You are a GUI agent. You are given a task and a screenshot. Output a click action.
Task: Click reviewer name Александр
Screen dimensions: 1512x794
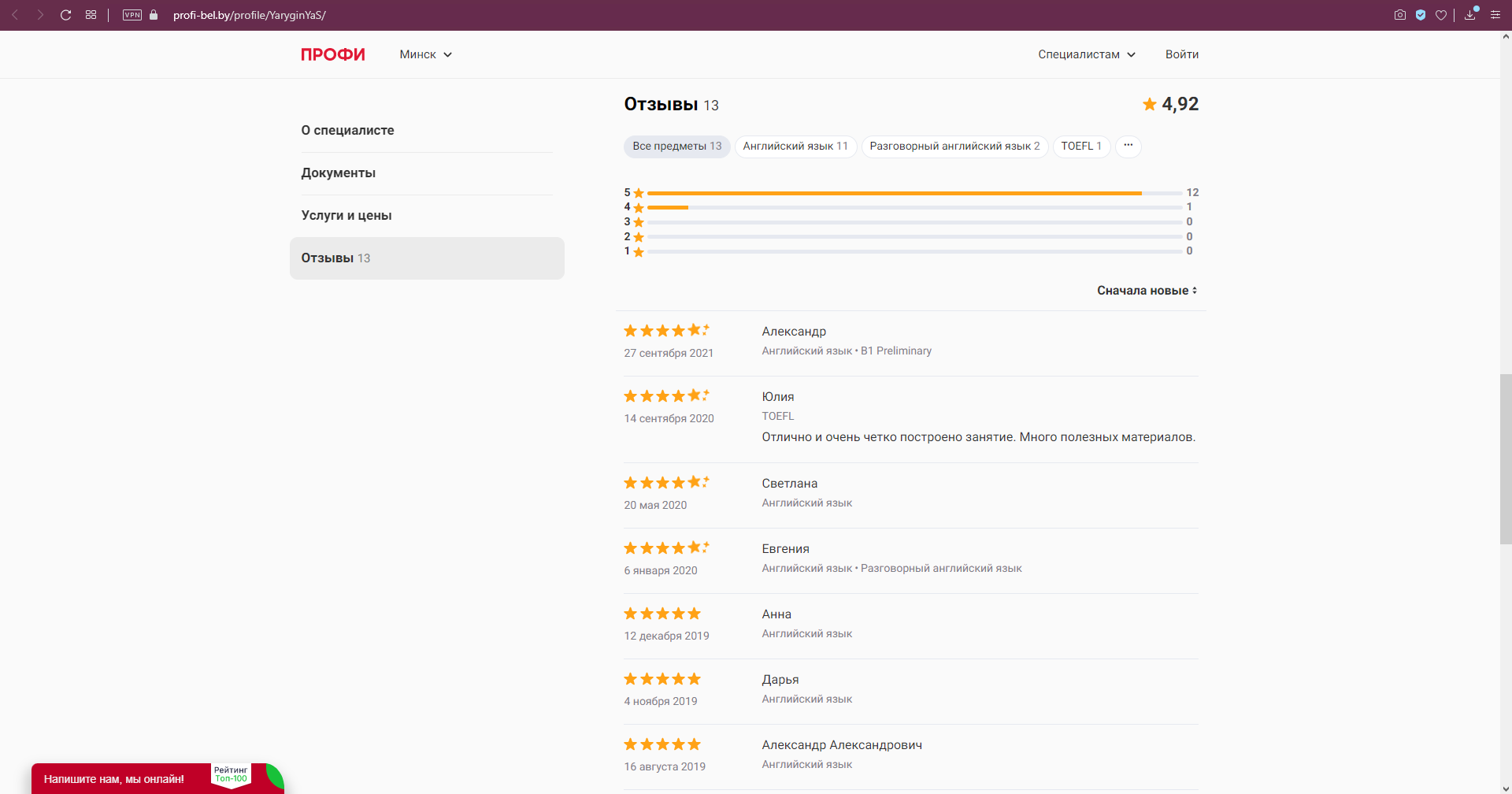pos(794,332)
